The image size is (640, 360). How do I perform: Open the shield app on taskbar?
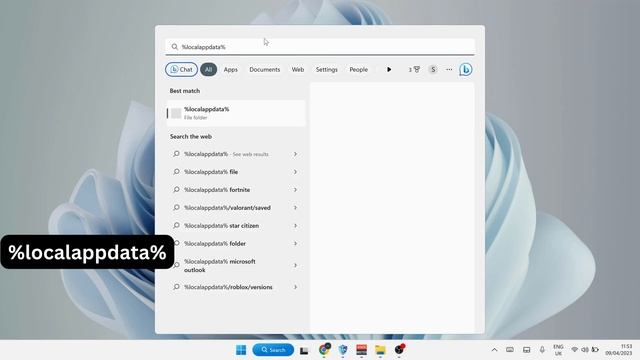pyautogui.click(x=343, y=350)
